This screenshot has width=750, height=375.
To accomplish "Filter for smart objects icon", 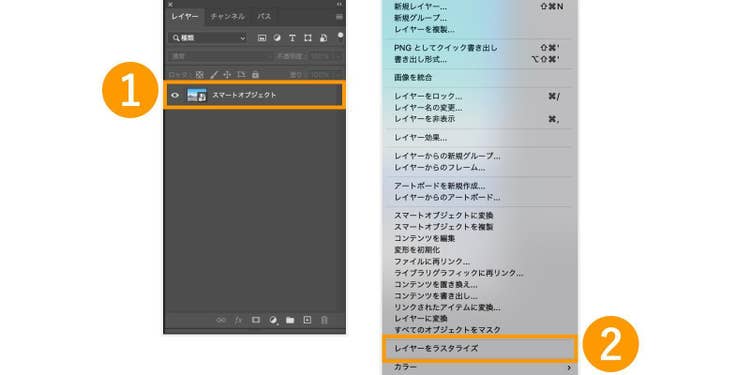I will [x=323, y=38].
